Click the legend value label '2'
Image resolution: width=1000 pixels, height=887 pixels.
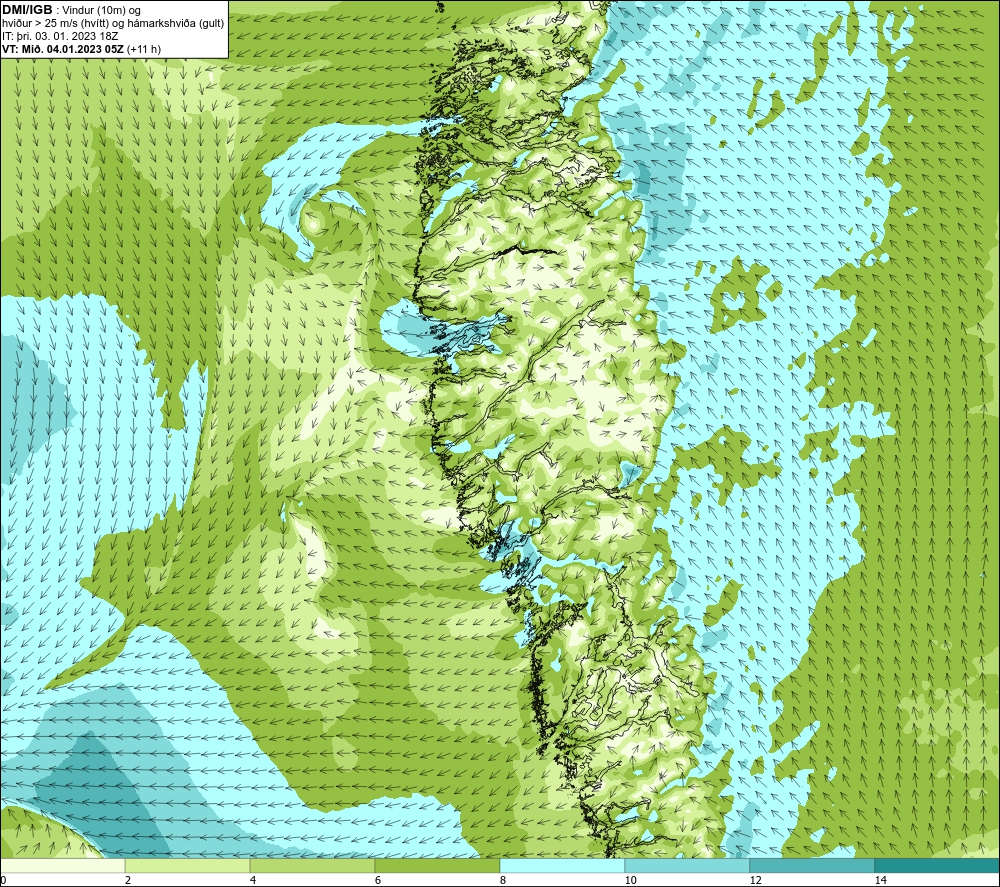[128, 881]
